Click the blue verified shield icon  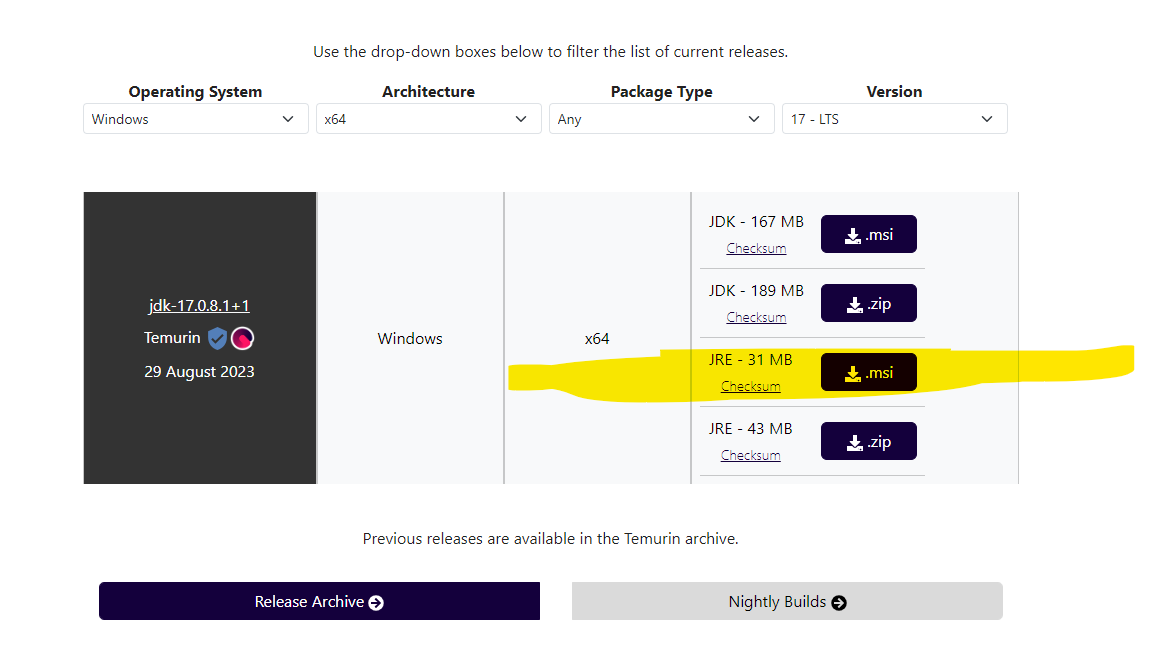pos(217,338)
